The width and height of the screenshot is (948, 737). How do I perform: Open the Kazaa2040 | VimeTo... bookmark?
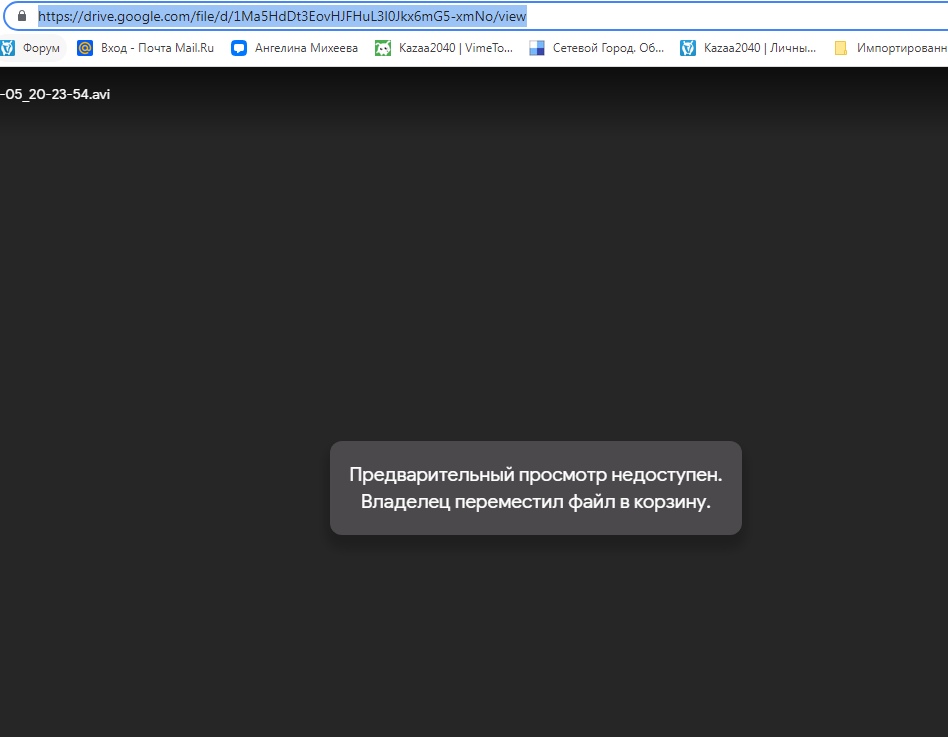tap(456, 48)
